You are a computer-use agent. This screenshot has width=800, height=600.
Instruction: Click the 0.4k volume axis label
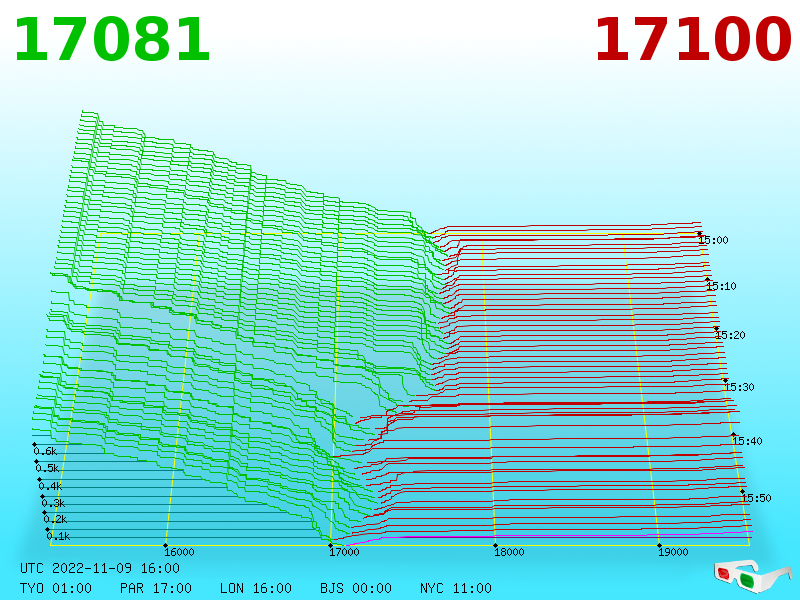50,486
